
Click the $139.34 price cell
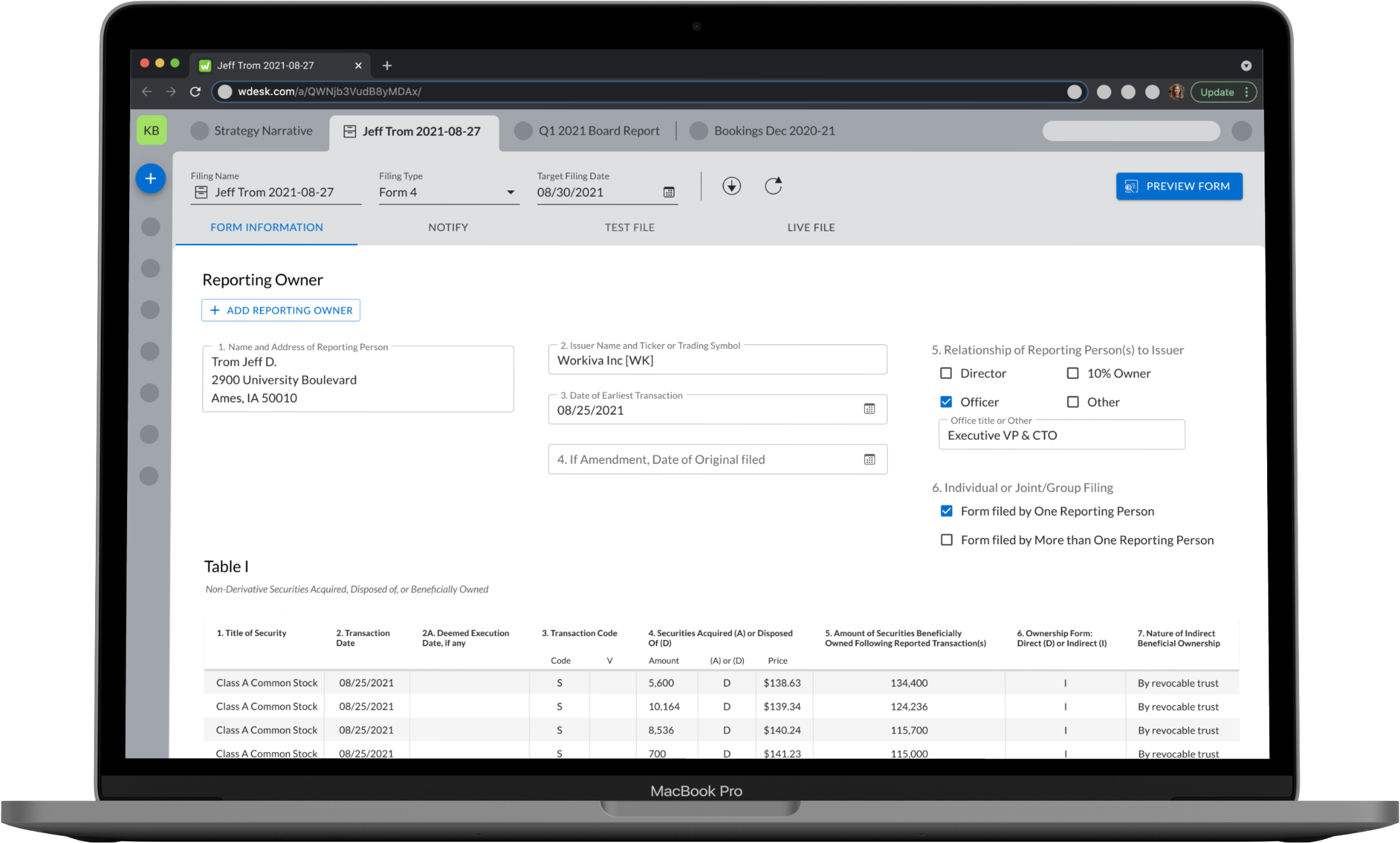coord(782,706)
